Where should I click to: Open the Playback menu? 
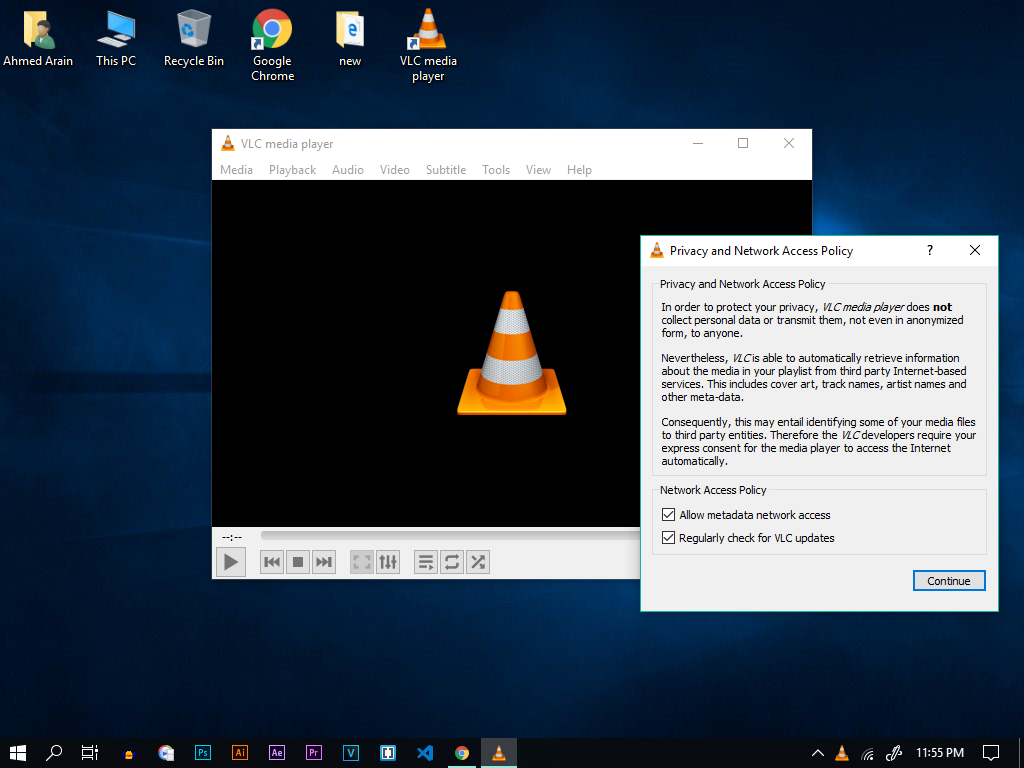[x=292, y=170]
